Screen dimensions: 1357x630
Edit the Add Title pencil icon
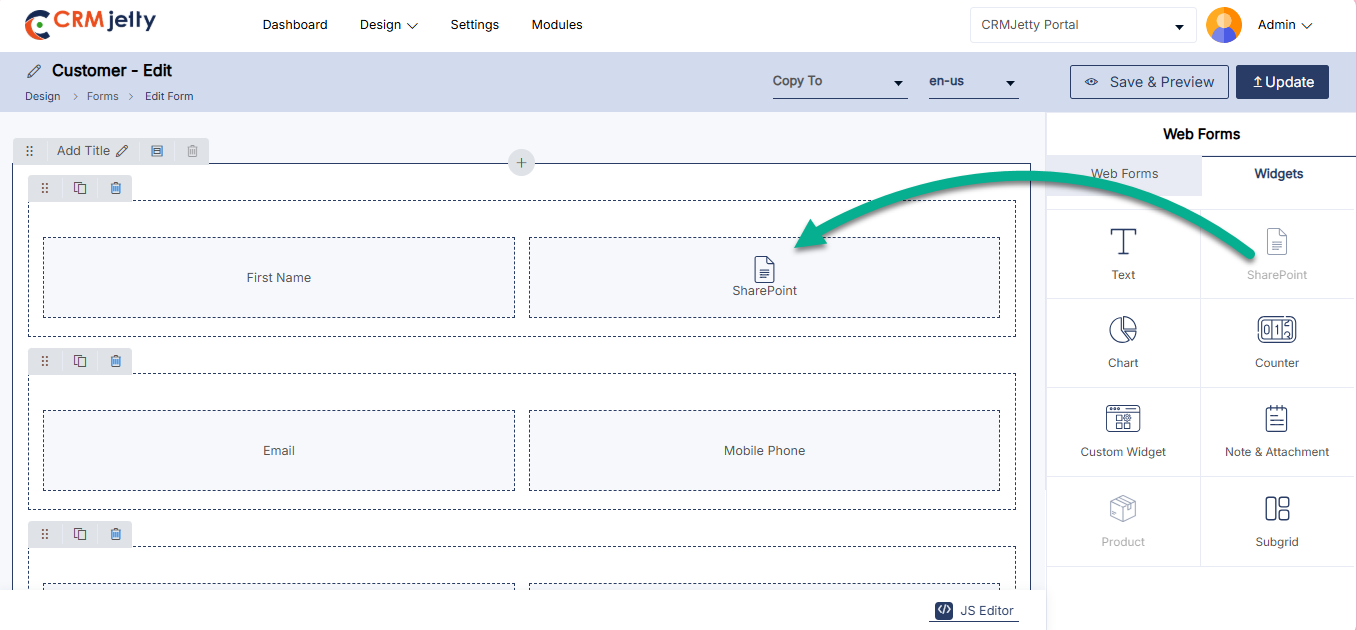click(122, 151)
